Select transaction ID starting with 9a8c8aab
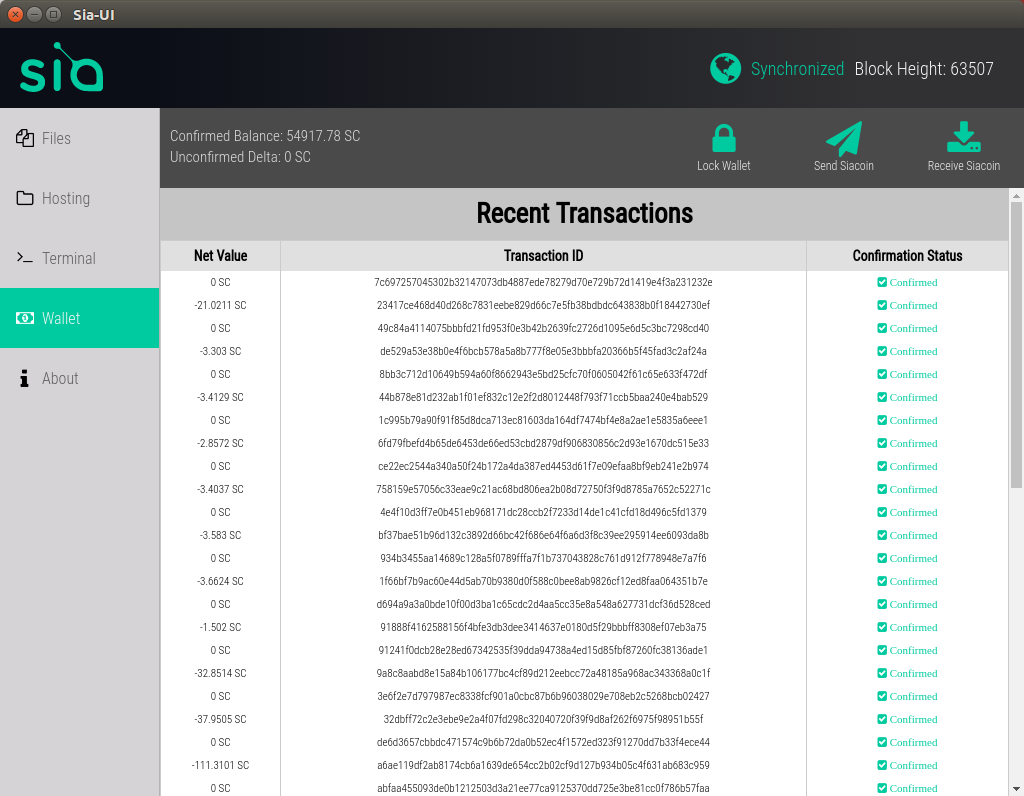Screen dimensions: 1024x796 click(543, 673)
